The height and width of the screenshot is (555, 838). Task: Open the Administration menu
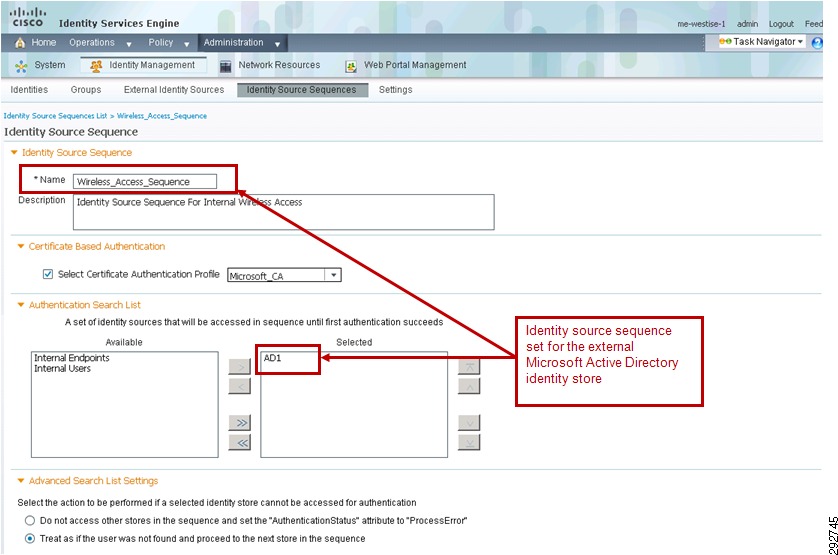[233, 42]
